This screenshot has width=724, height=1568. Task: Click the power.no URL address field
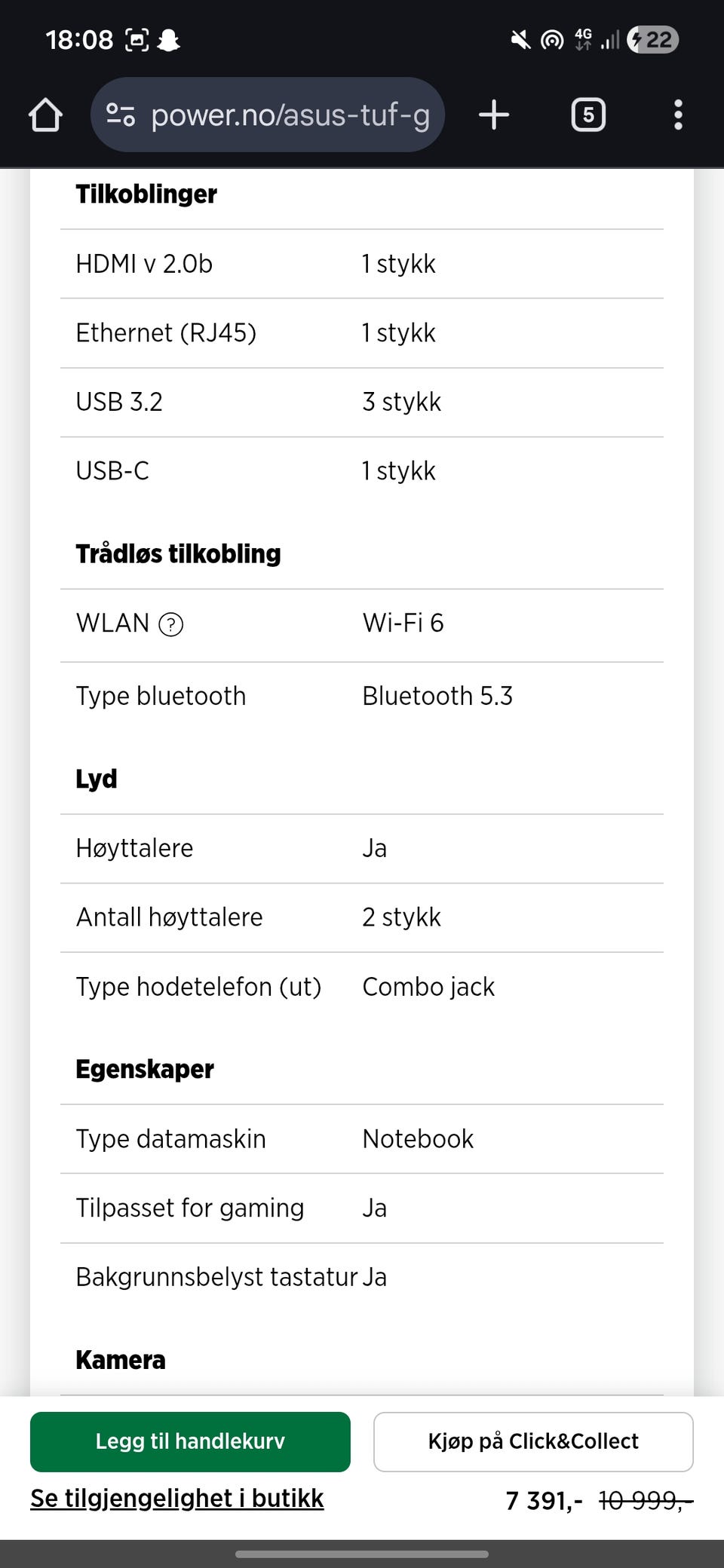268,115
